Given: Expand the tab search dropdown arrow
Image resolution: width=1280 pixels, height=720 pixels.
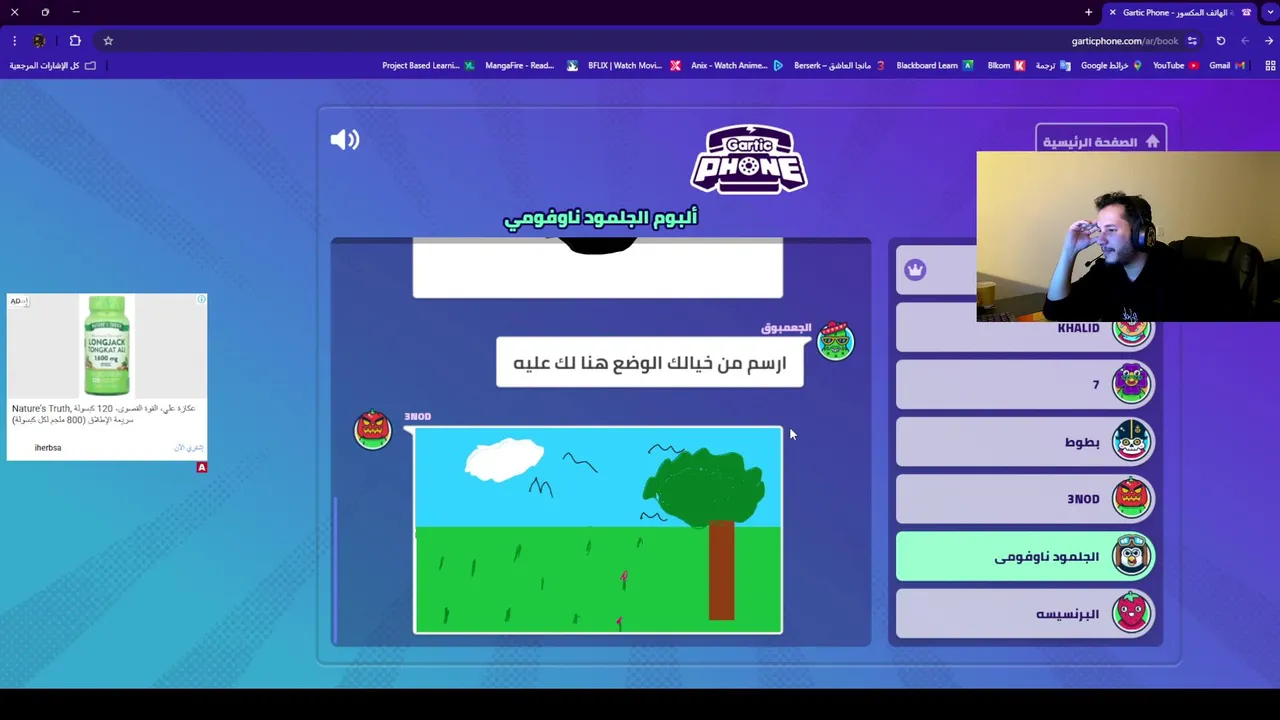Looking at the screenshot, I should pyautogui.click(x=1270, y=12).
